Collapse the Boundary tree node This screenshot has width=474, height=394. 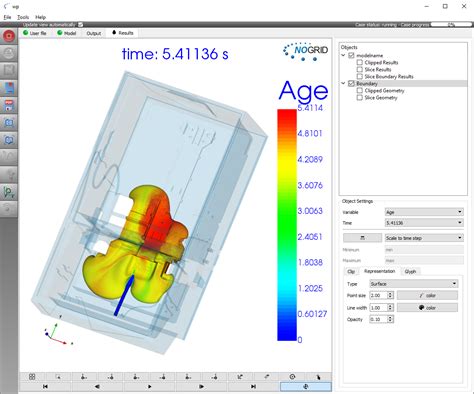[343, 83]
